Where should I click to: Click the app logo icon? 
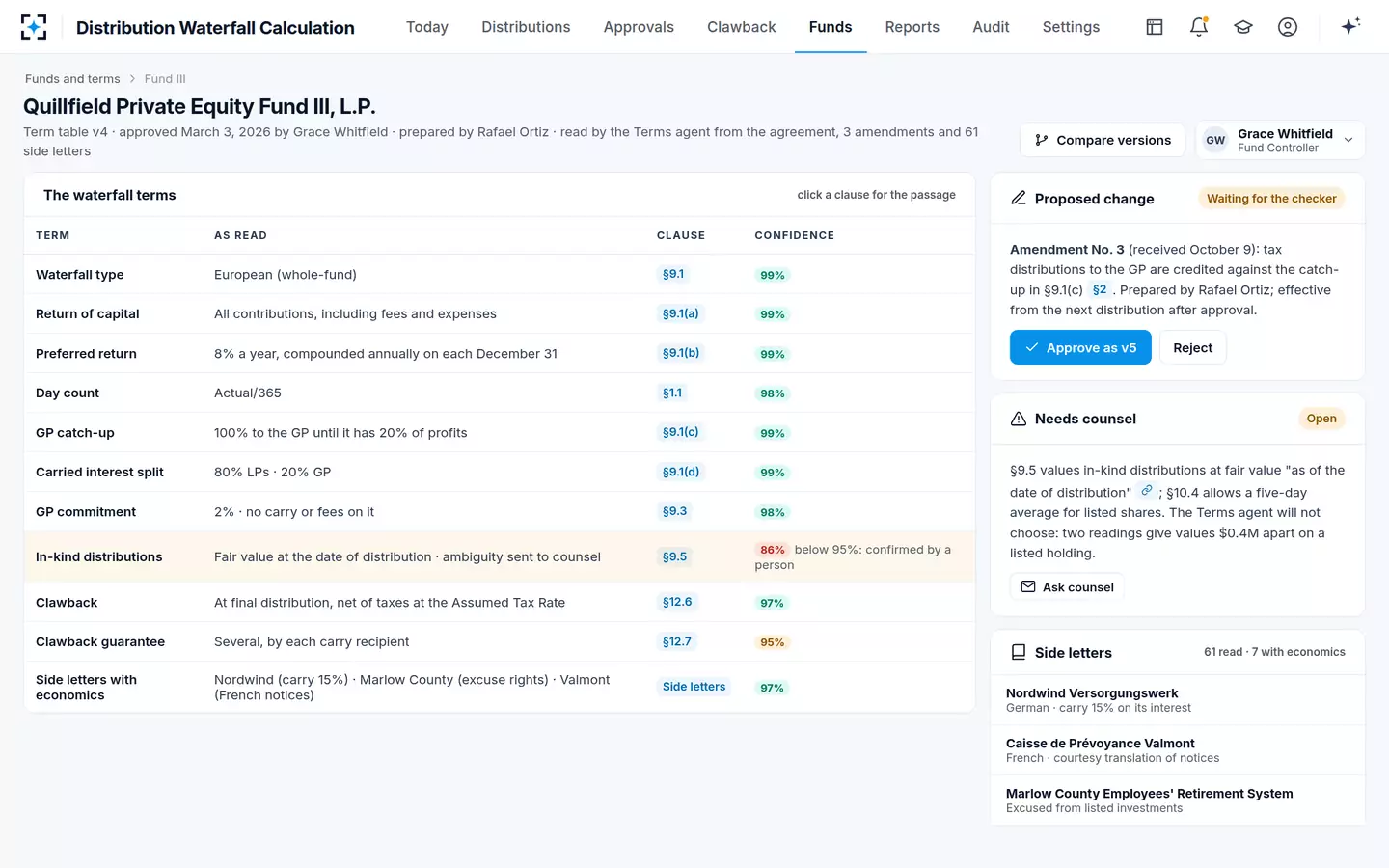tap(34, 27)
